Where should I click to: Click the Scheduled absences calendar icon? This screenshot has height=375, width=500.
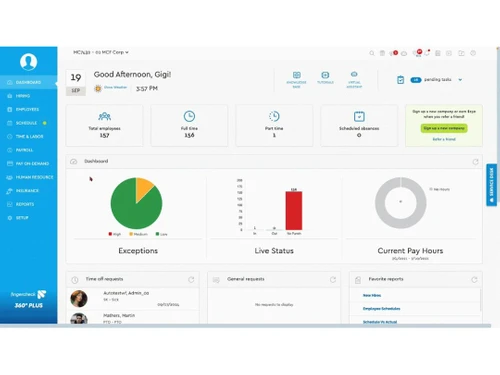click(x=359, y=116)
